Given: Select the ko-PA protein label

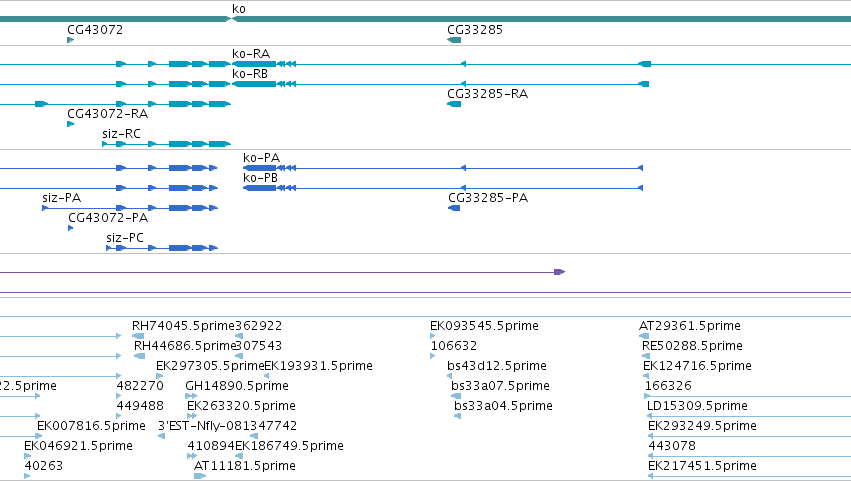Looking at the screenshot, I should click(262, 157).
